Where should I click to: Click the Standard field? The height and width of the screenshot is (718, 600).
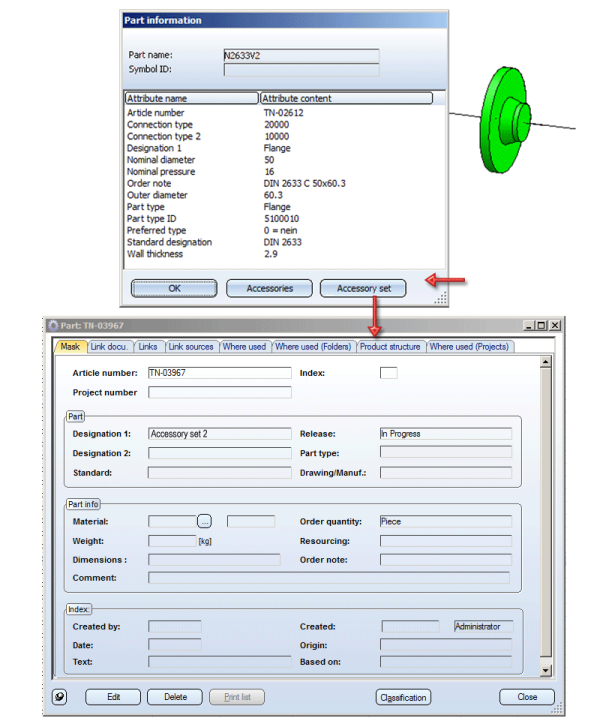(219, 473)
